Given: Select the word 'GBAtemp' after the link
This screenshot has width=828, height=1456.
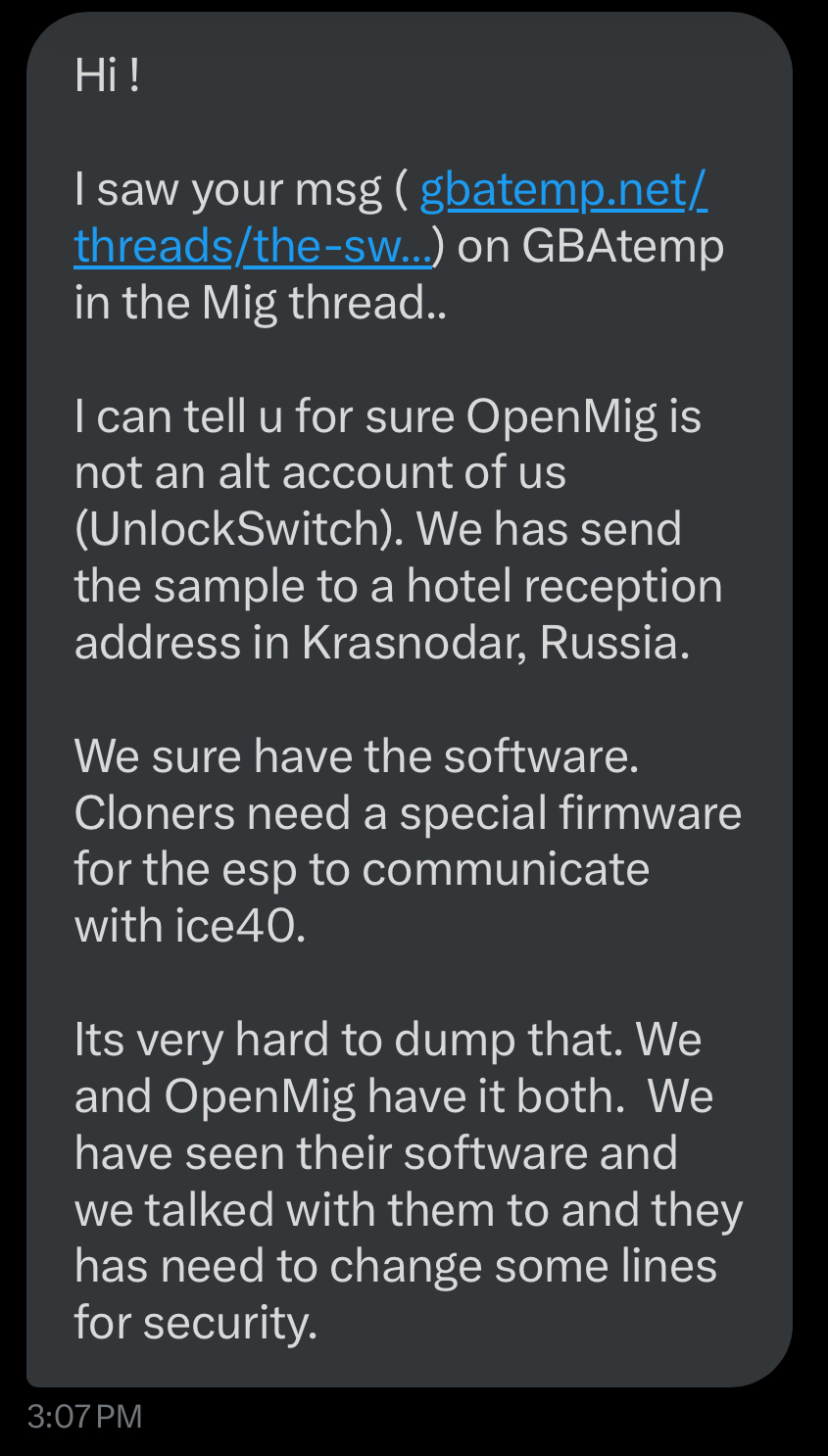Looking at the screenshot, I should pyautogui.click(x=623, y=246).
